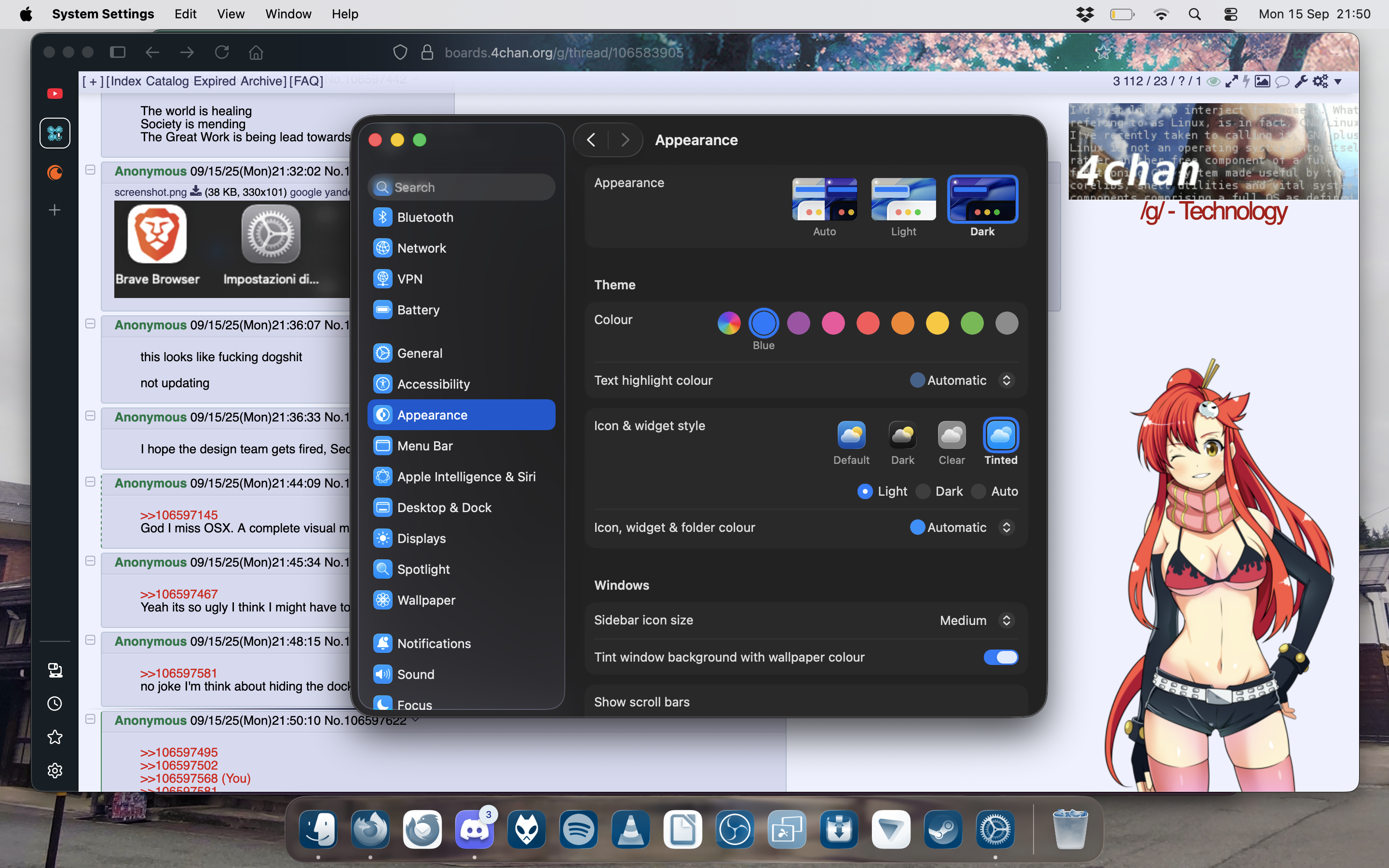The width and height of the screenshot is (1389, 868).
Task: Pick the orange accent colour
Action: click(x=902, y=323)
